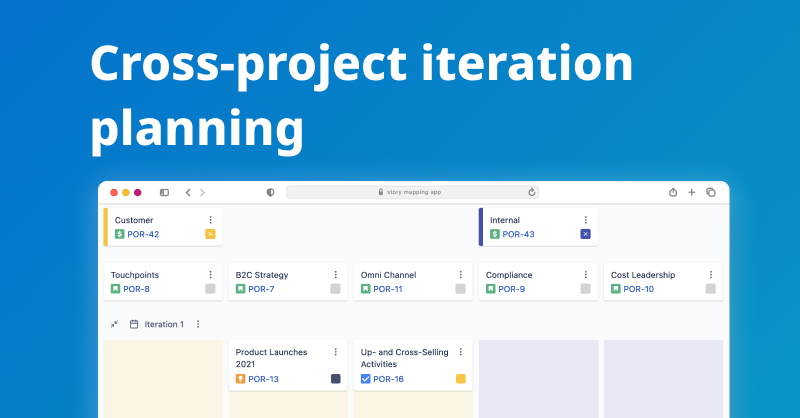The height and width of the screenshot is (418, 800).
Task: Click the gray swatch on B2C Strategy card
Action: point(335,289)
